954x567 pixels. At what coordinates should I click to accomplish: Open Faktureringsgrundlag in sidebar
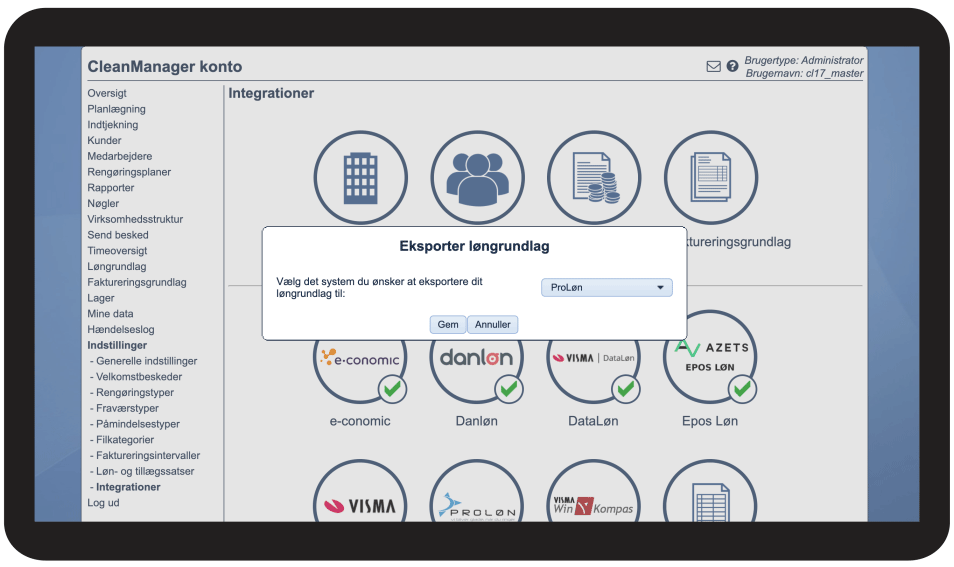[x=137, y=283]
